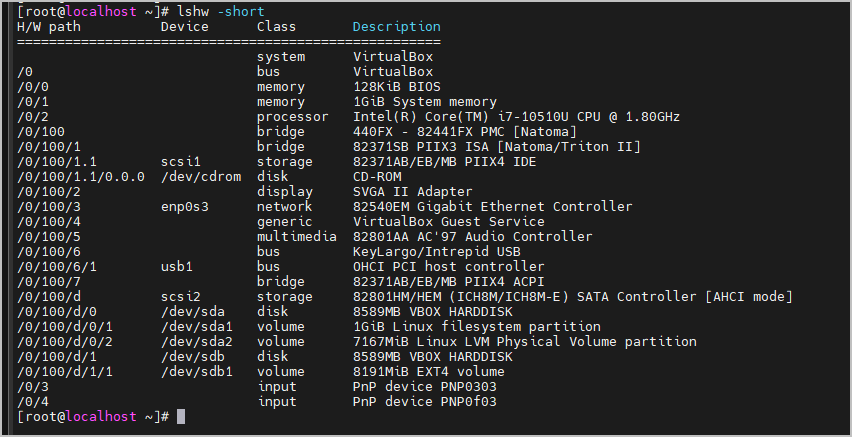
Task: Click 'scsi1' device name
Action: (180, 161)
